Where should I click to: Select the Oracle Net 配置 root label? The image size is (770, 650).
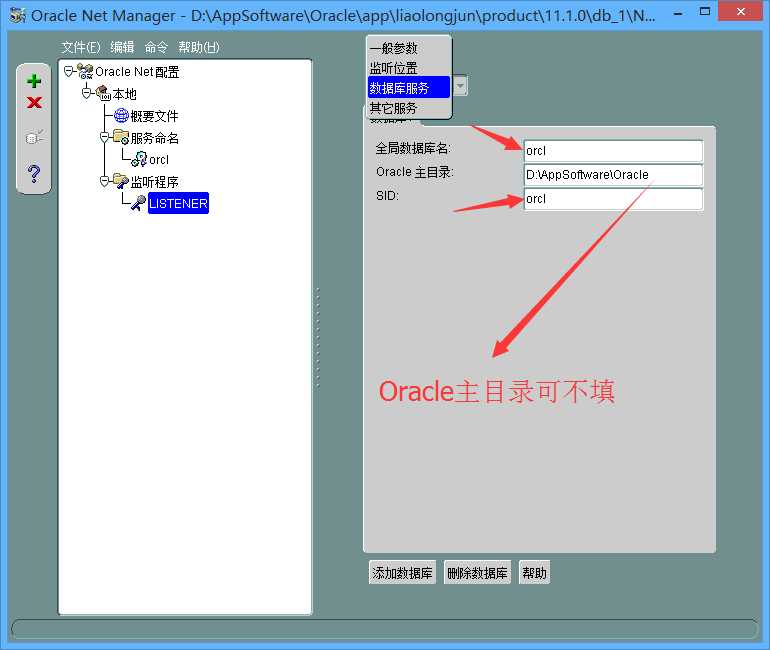pos(137,72)
